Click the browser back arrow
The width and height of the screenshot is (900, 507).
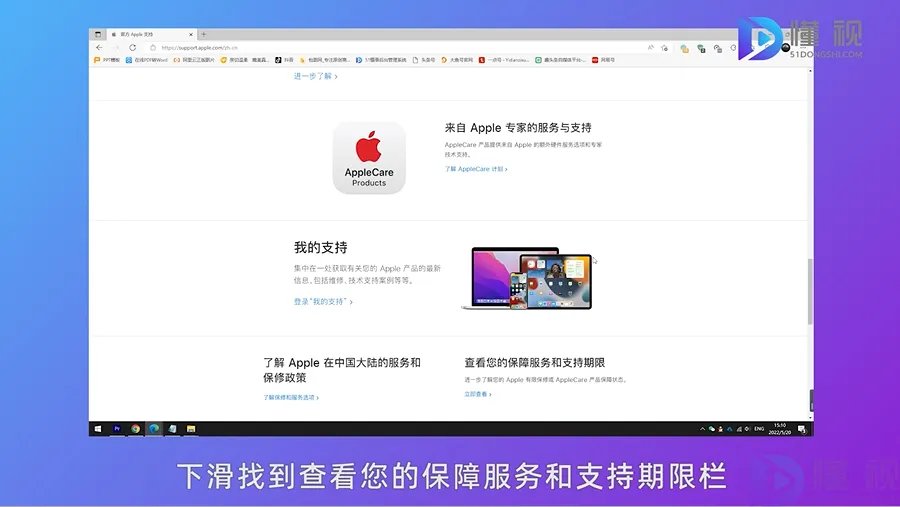[99, 48]
